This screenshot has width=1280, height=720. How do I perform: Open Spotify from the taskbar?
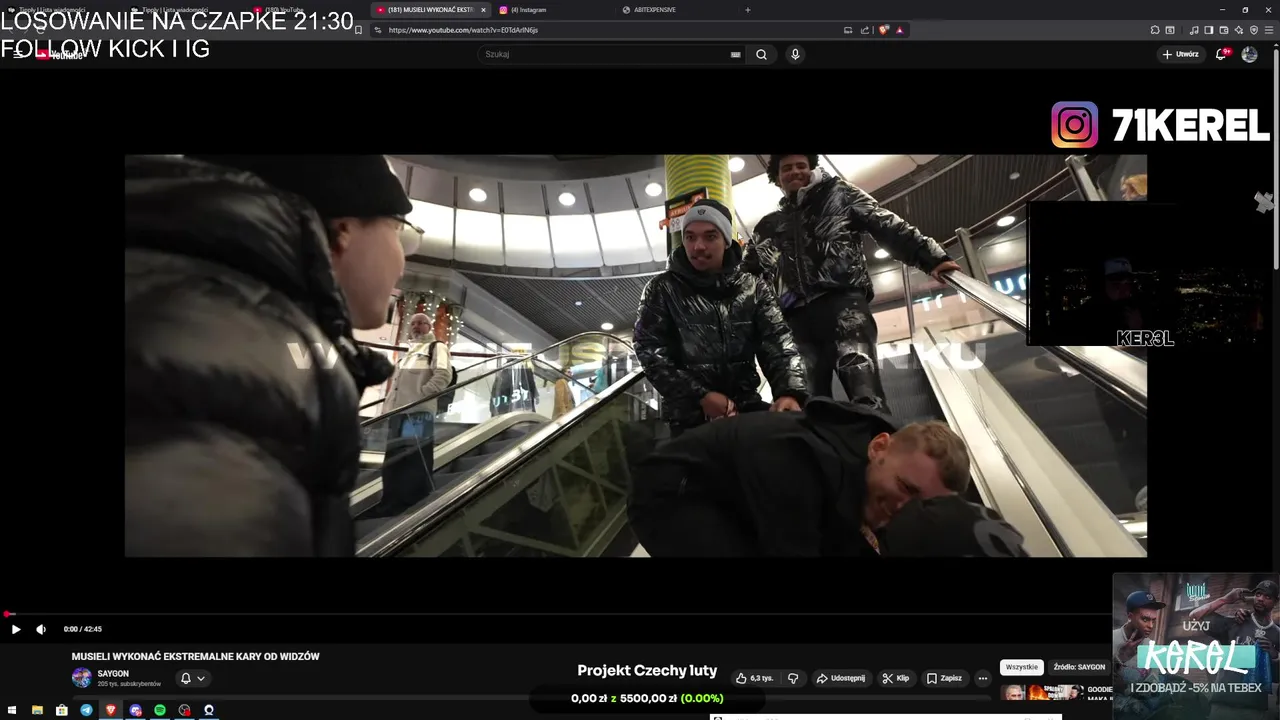coord(160,710)
